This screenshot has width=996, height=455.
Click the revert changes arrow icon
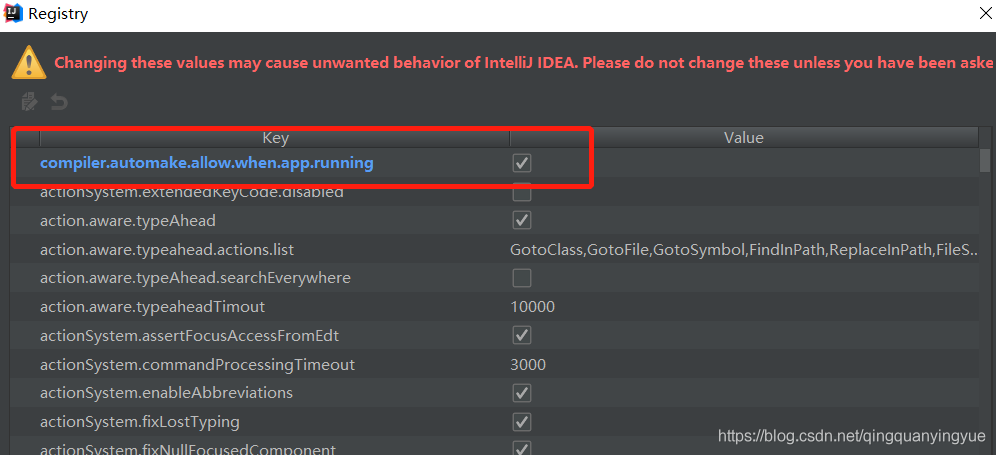[x=59, y=102]
